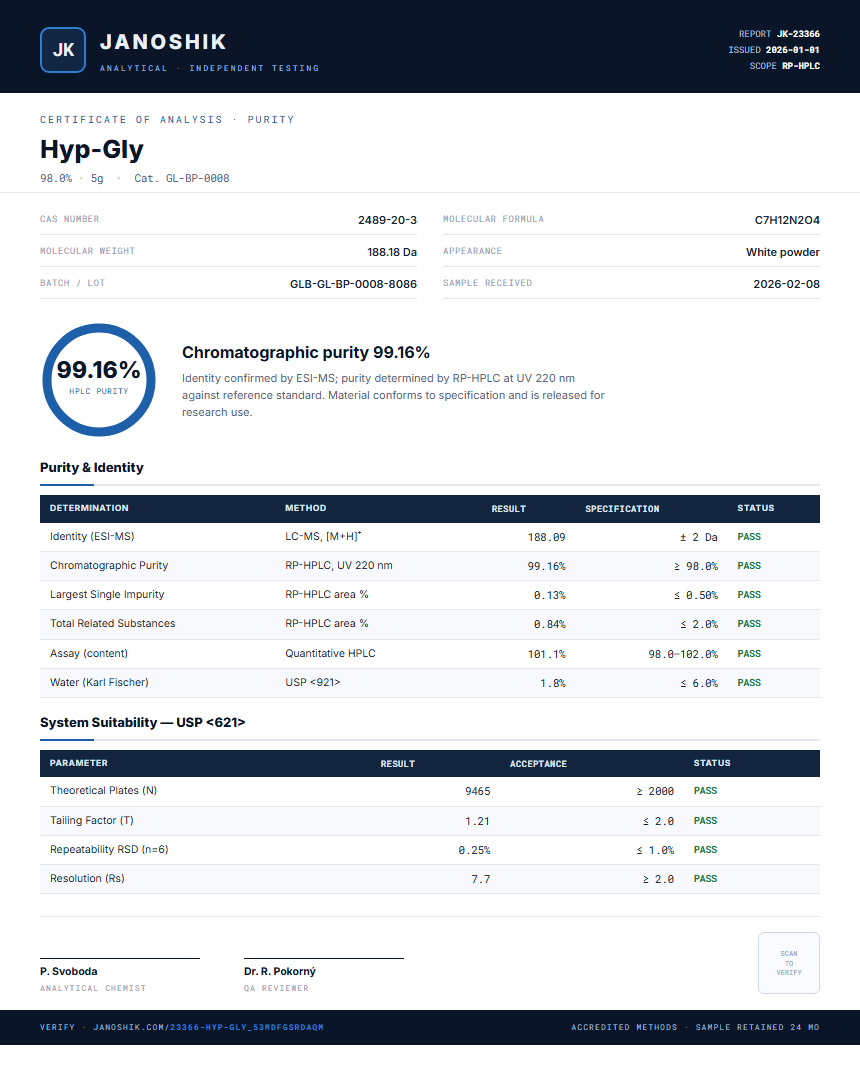Select Theoretical Plates result 9465
Viewport: 860px width, 1073px height.
click(478, 791)
